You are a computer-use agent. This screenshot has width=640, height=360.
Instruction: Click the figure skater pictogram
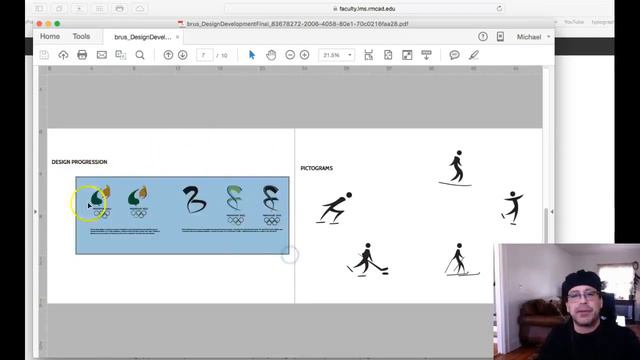(x=512, y=207)
